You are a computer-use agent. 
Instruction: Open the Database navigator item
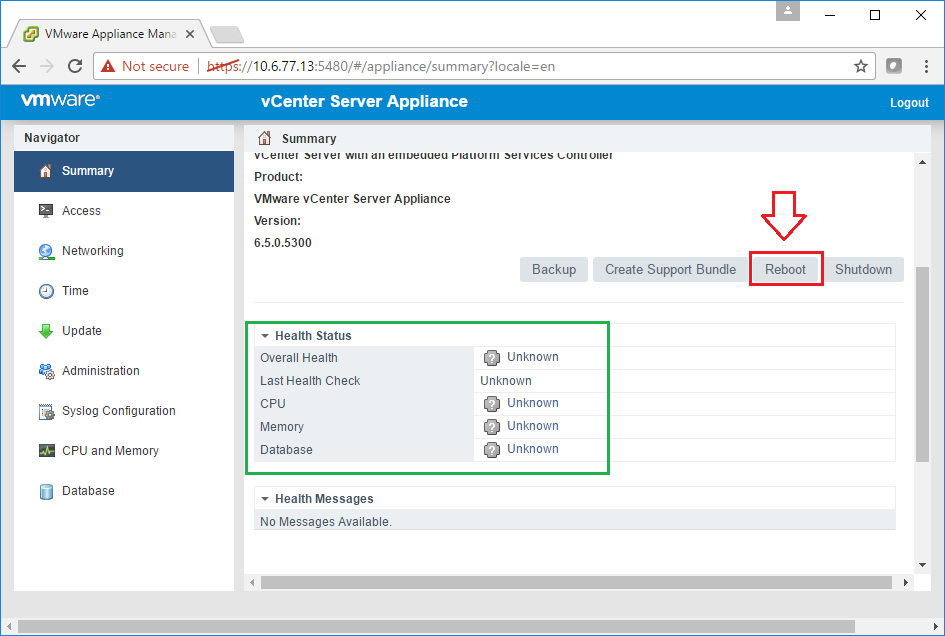click(x=124, y=491)
